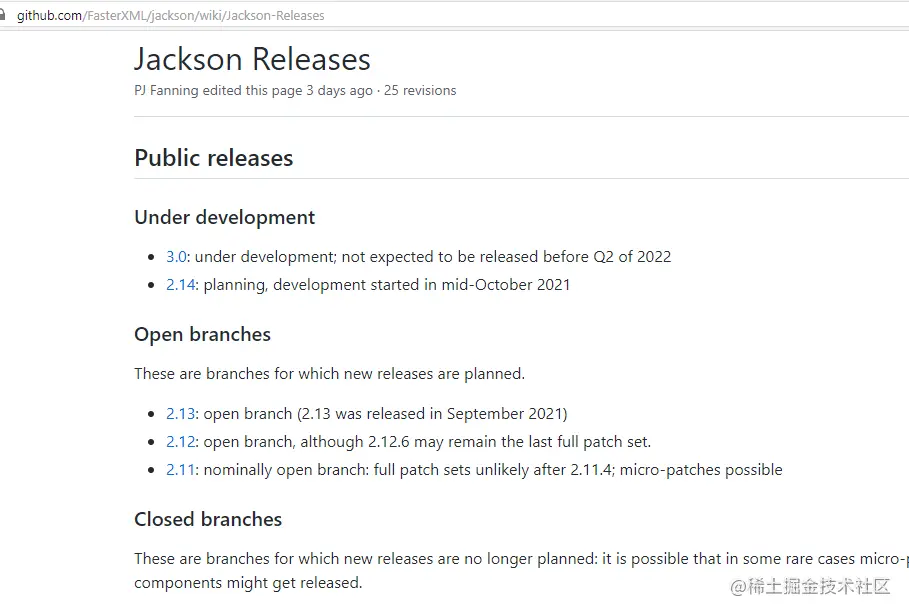Screen dimensions: 909x615
Task: Open the 2.11 branch link
Action: point(180,469)
